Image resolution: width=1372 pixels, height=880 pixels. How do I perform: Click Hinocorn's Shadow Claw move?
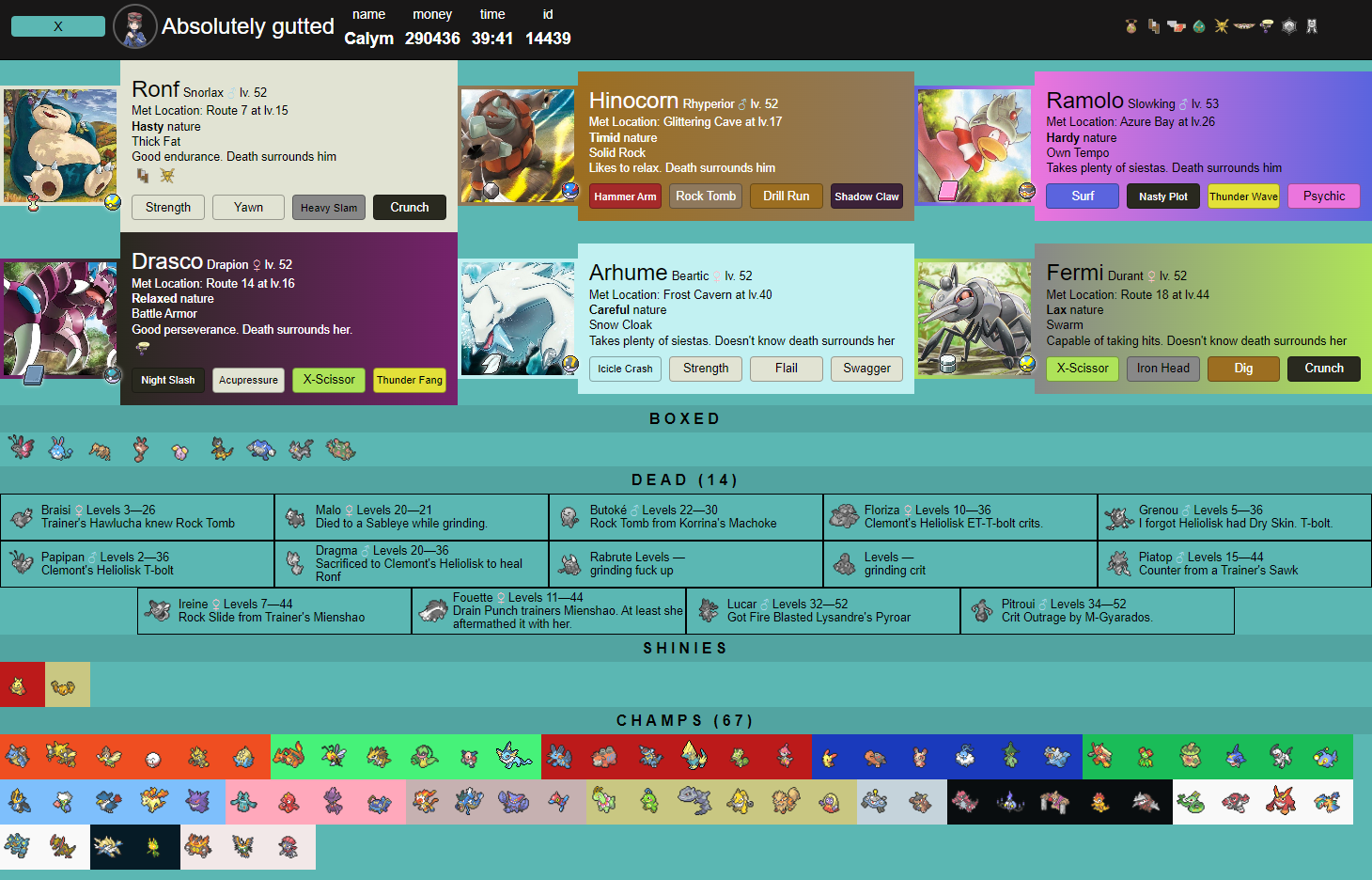pos(866,196)
